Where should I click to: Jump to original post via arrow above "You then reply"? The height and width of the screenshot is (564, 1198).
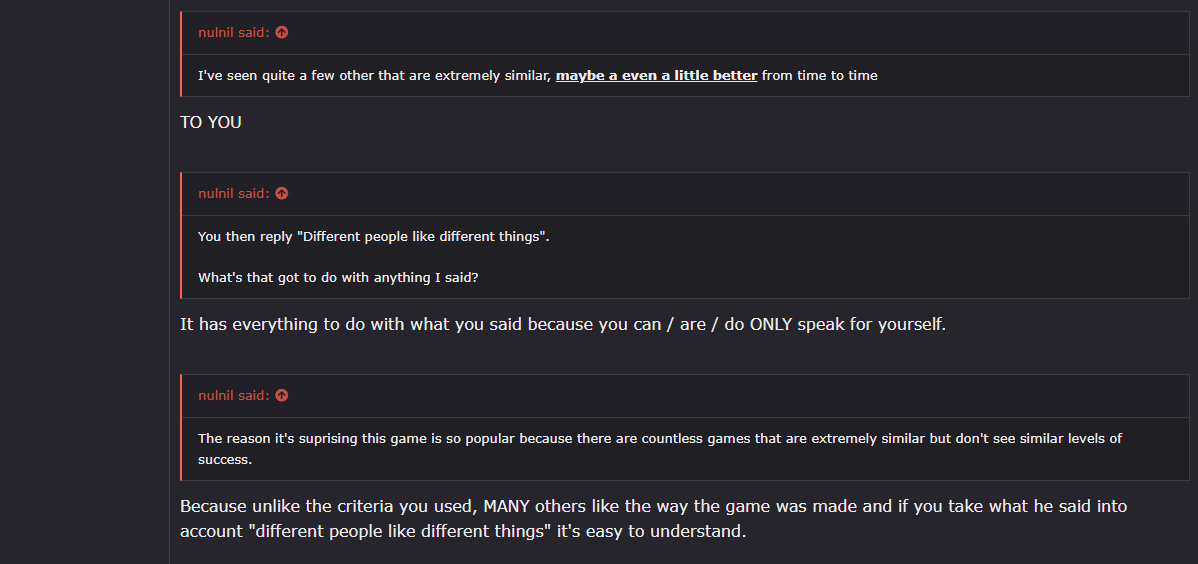[x=282, y=193]
